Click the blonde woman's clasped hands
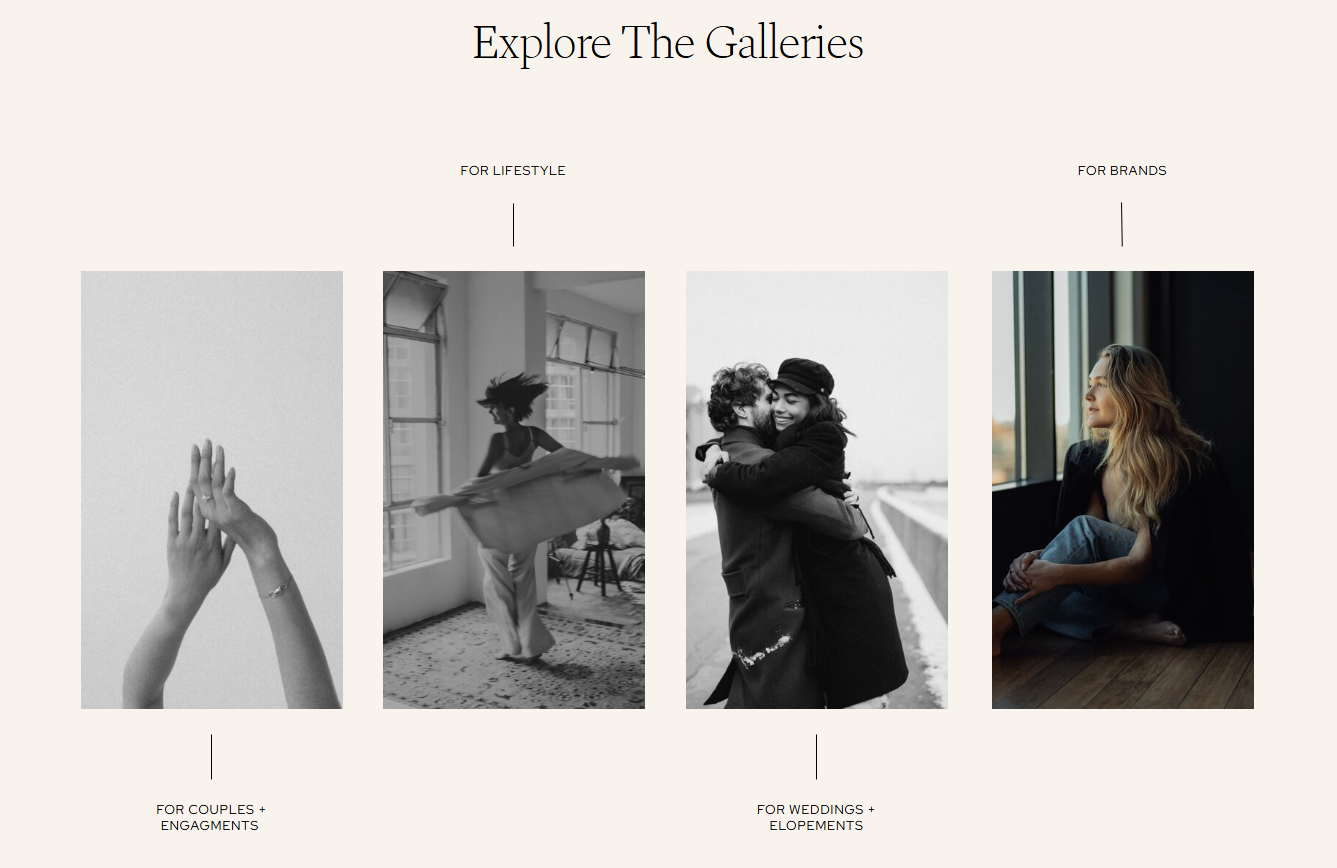Viewport: 1337px width, 868px height. click(1025, 573)
